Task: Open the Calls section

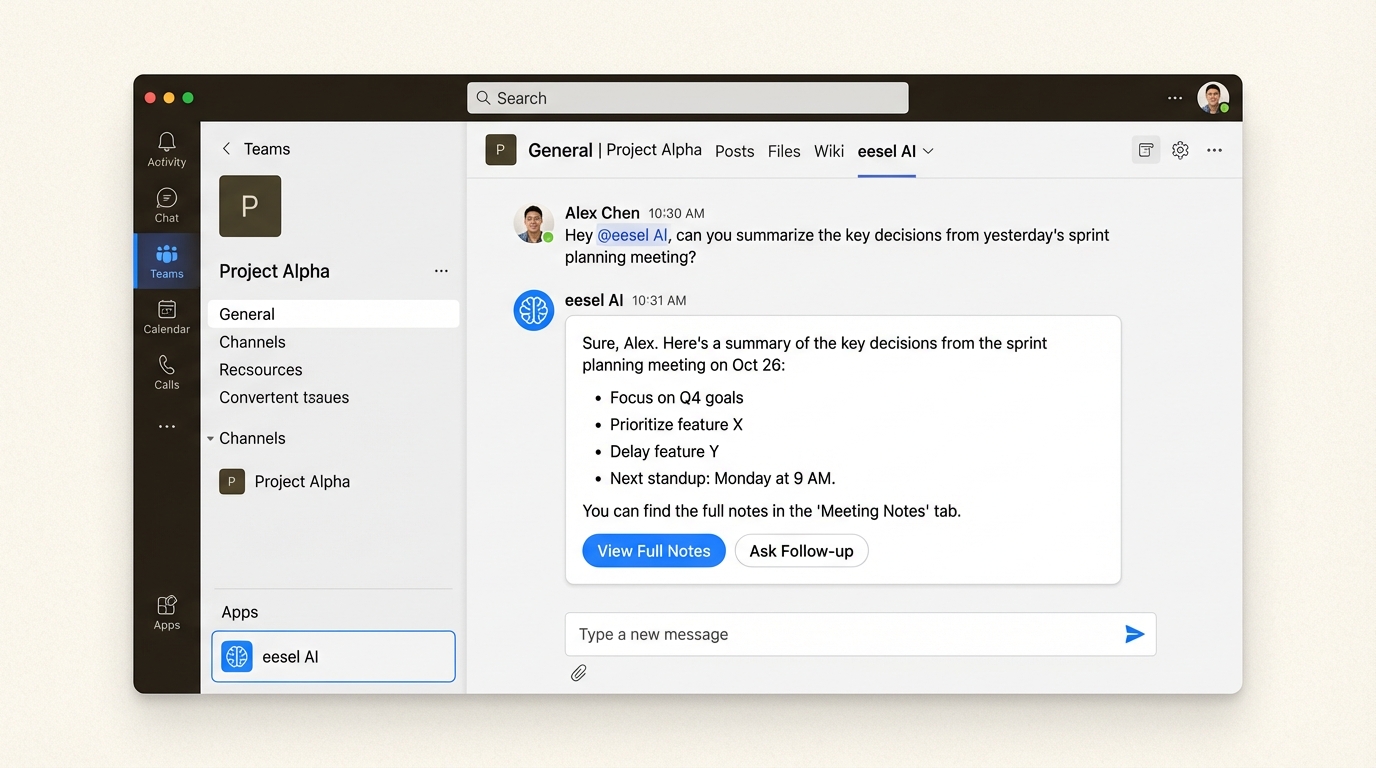Action: coord(166,373)
